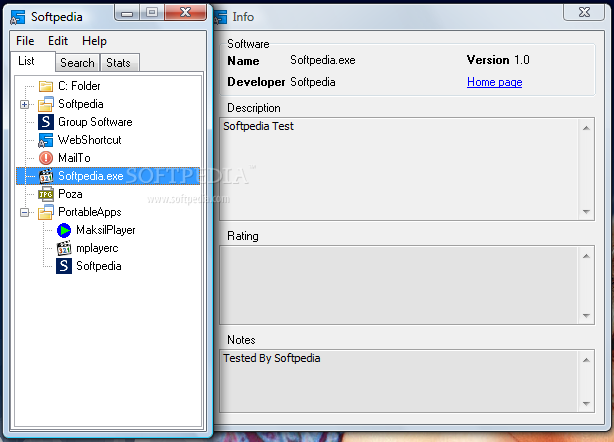Expand the Softpedia folder node

coord(24,104)
